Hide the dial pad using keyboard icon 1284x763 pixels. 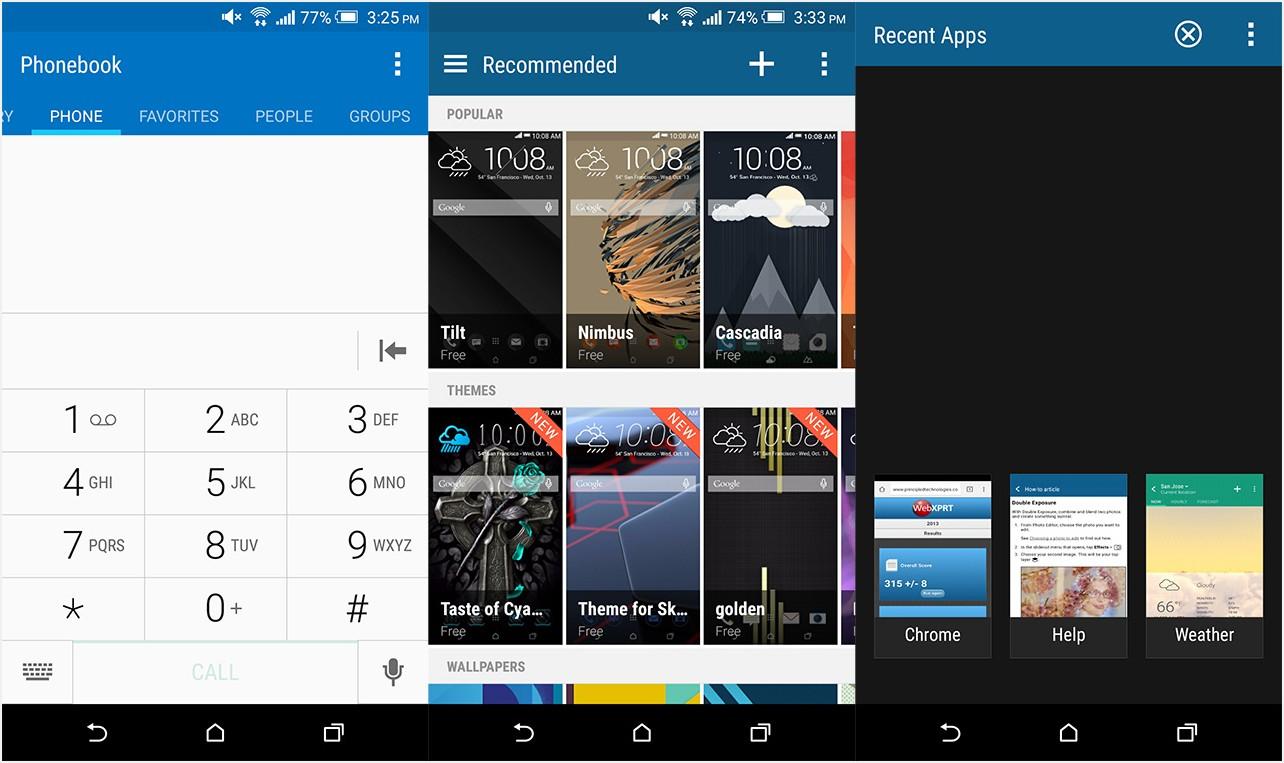pyautogui.click(x=37, y=672)
